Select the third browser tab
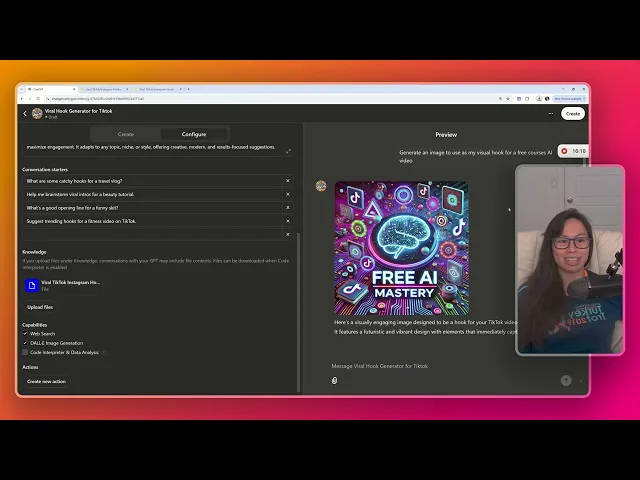Image resolution: width=640 pixels, height=480 pixels. 158,89
